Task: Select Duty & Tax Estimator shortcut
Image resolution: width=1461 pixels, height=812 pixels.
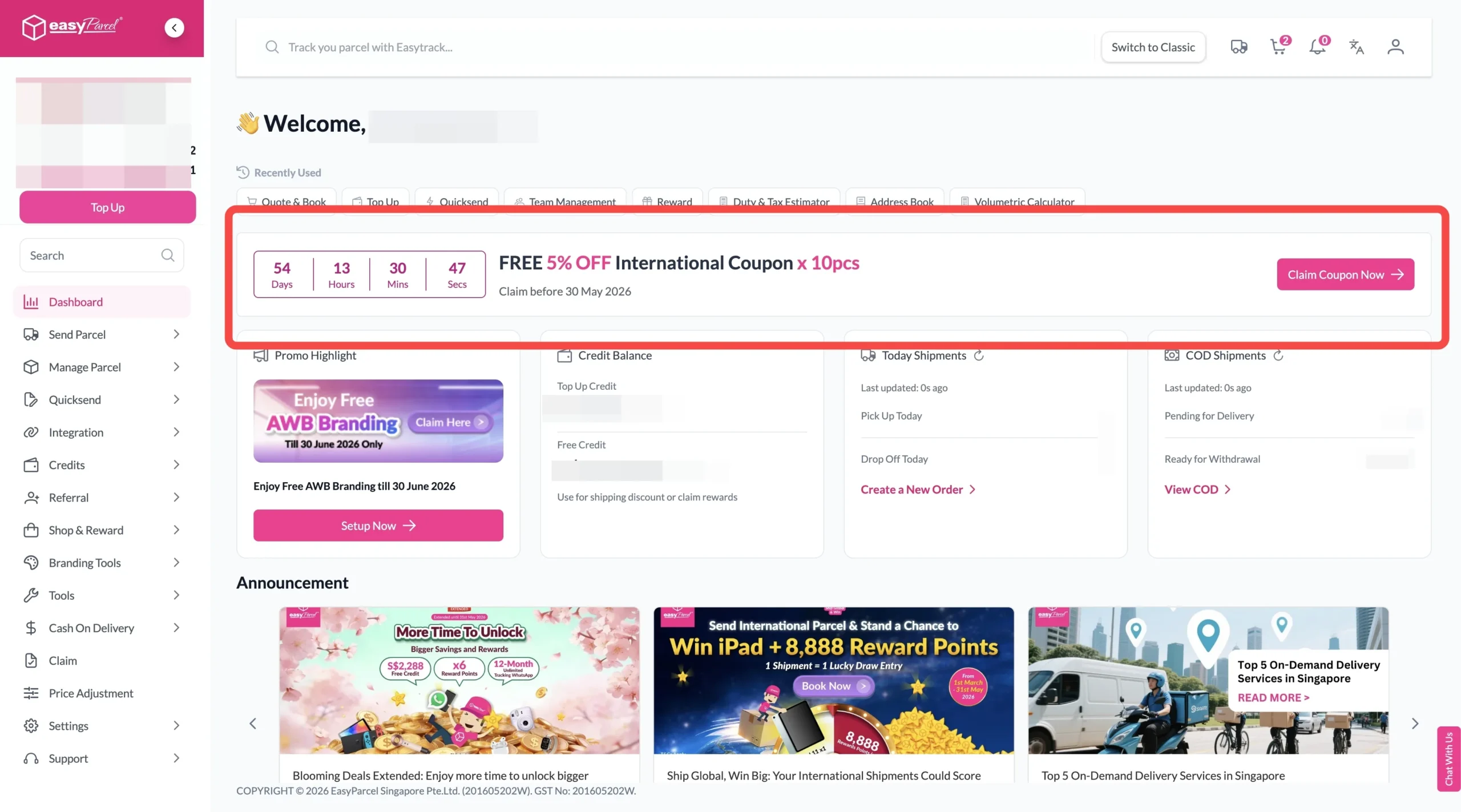Action: (x=774, y=201)
